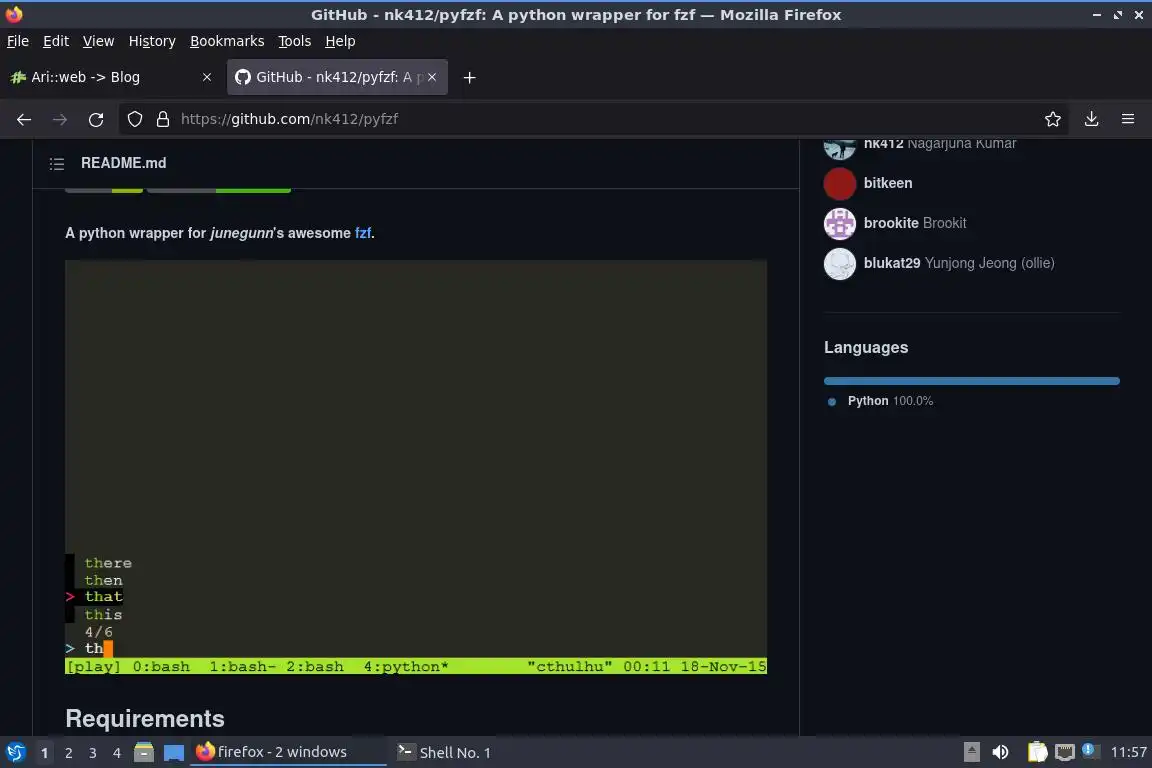The image size is (1152, 768).
Task: Click the README.md file title
Action: 123,163
